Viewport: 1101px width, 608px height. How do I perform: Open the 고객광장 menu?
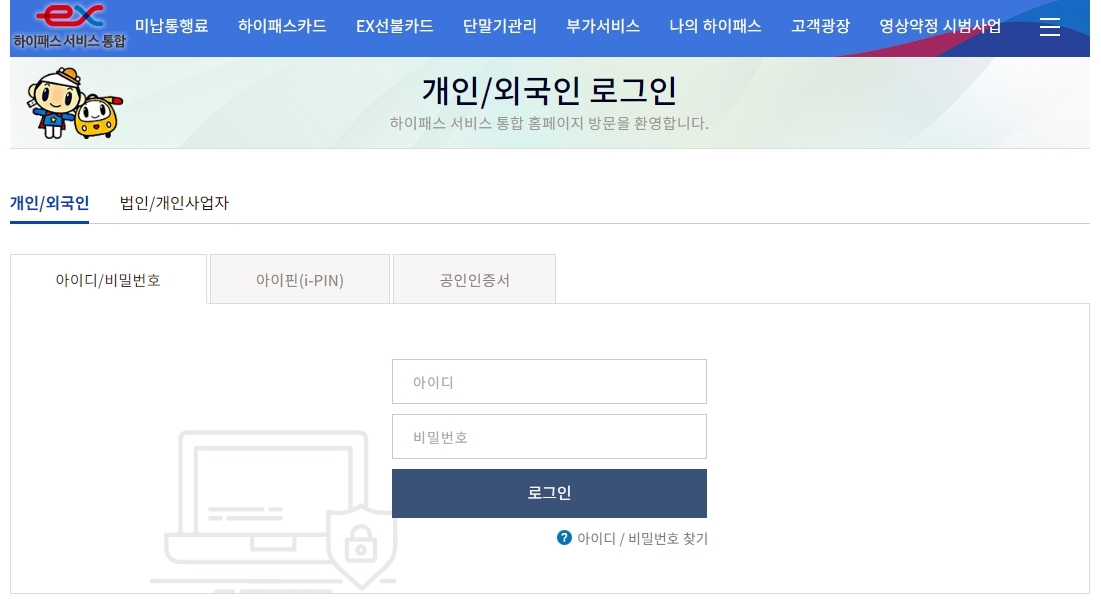tap(820, 26)
